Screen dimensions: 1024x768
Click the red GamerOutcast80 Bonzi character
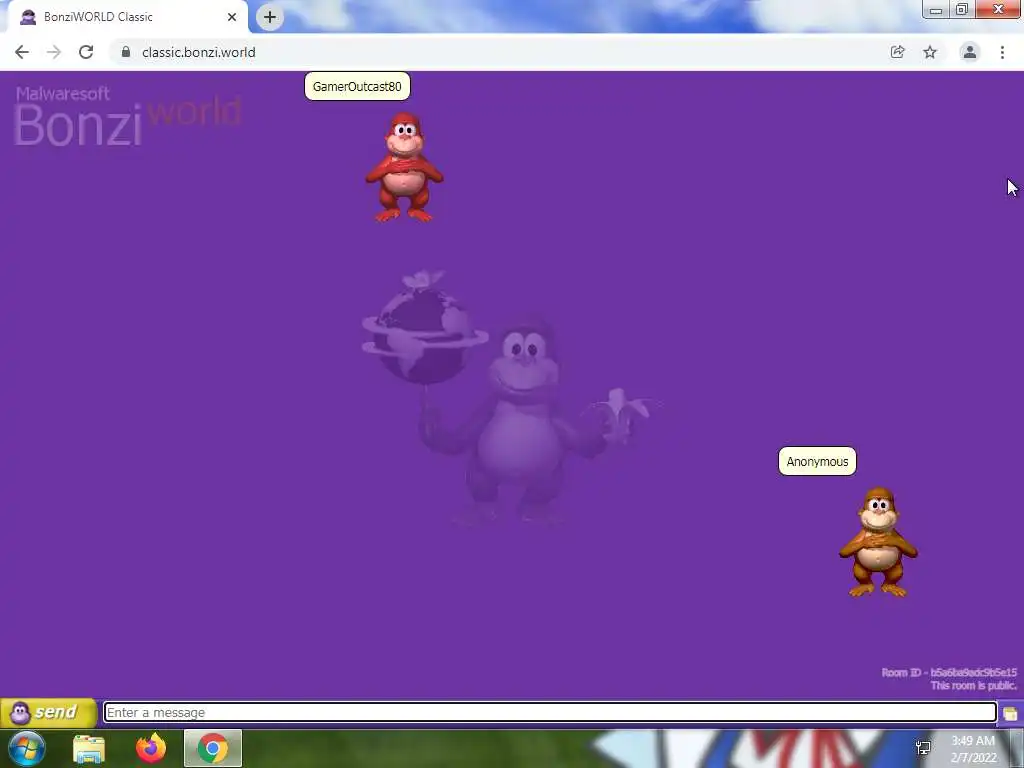pos(404,167)
